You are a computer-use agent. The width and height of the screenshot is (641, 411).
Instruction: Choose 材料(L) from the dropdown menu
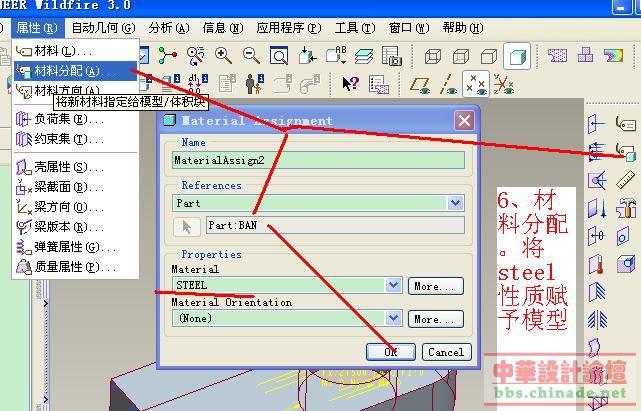(76, 51)
